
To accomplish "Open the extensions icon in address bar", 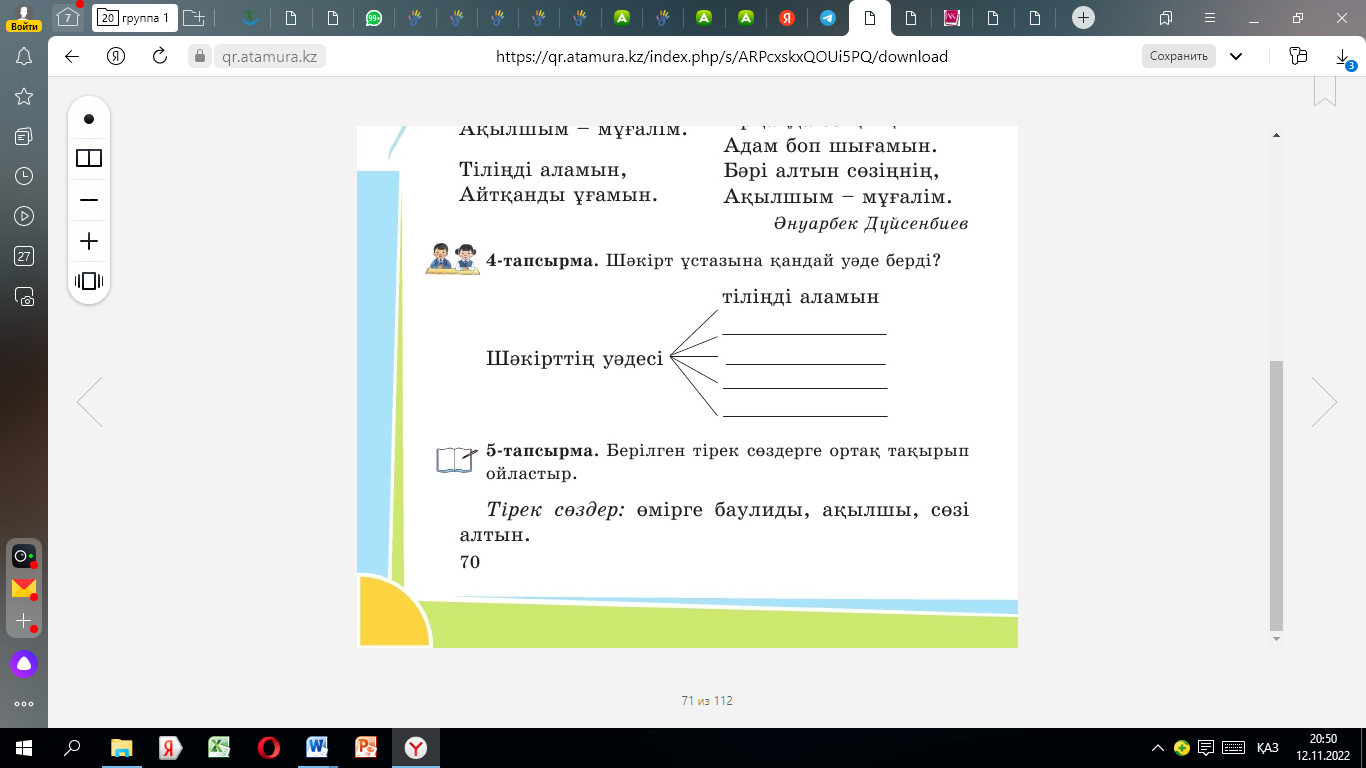I will [x=1299, y=56].
